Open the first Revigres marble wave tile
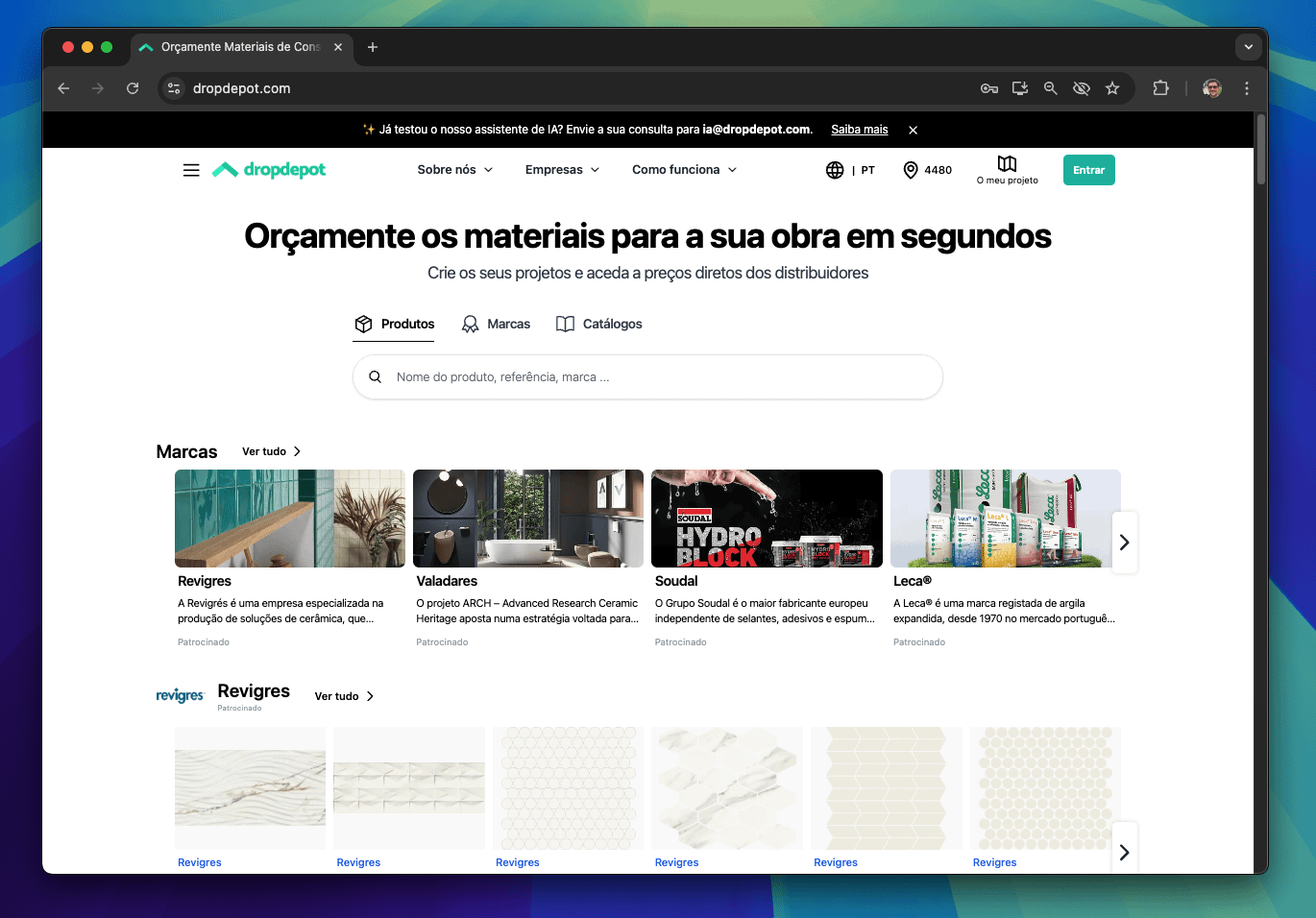The image size is (1316, 918). 250,788
